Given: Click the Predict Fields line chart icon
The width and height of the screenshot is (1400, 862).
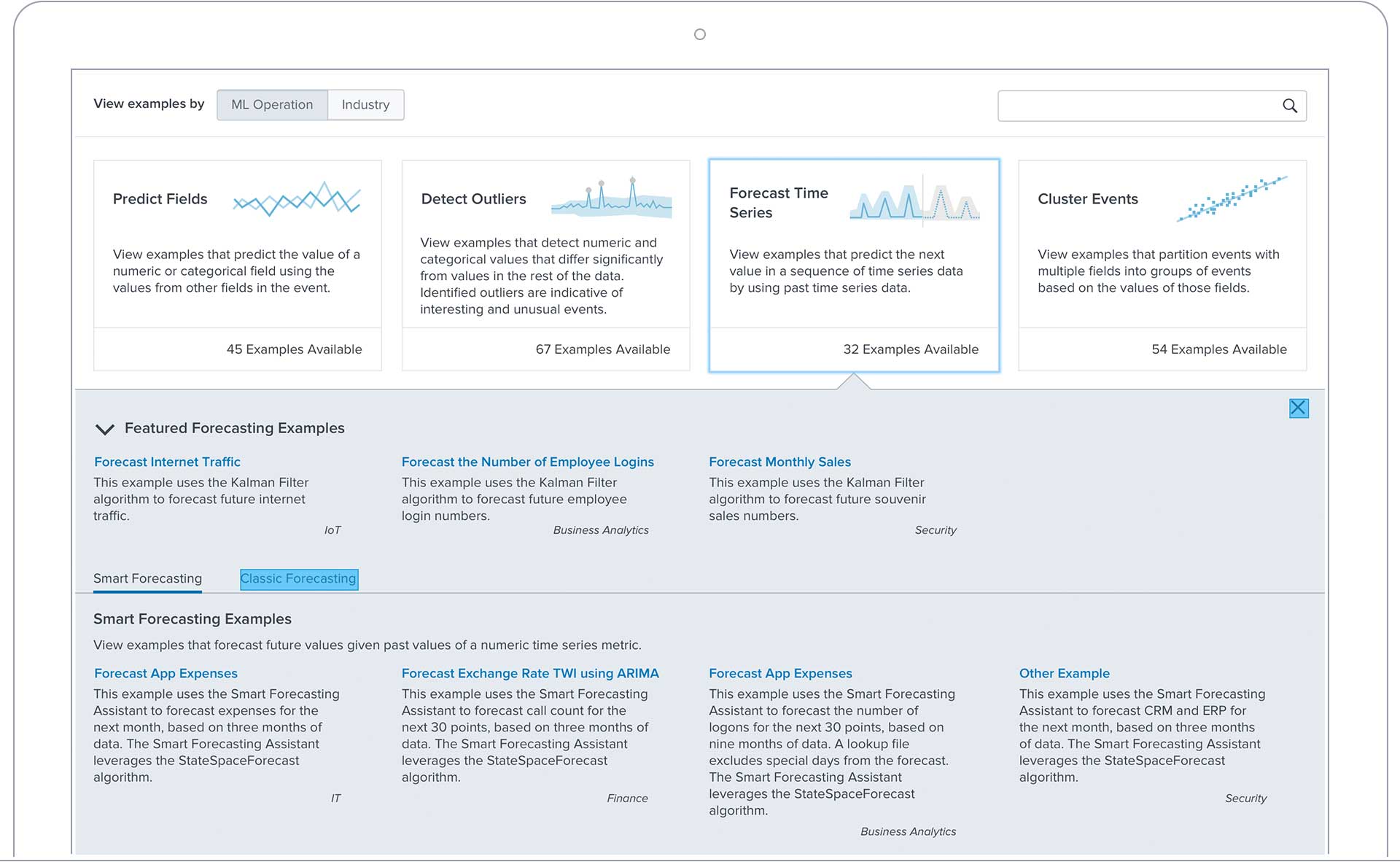Looking at the screenshot, I should pyautogui.click(x=297, y=198).
